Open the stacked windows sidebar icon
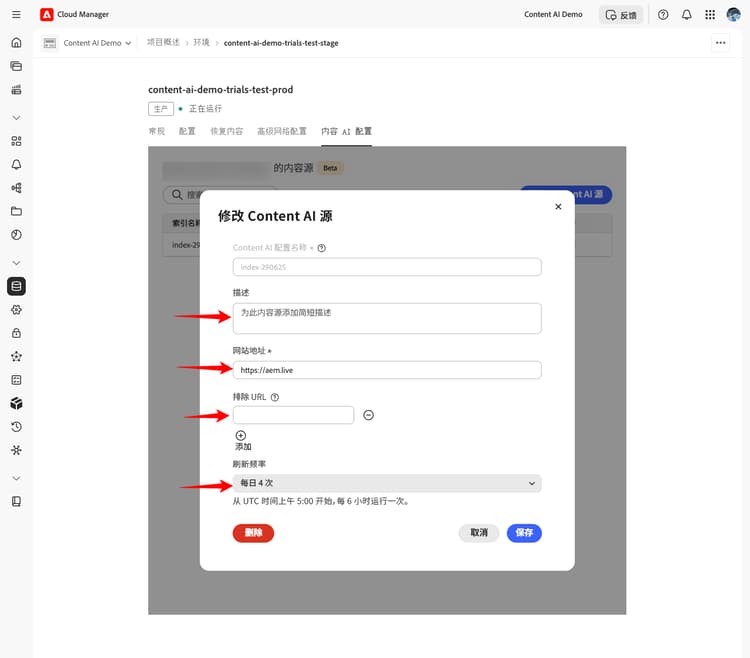This screenshot has width=750, height=658. point(16,66)
